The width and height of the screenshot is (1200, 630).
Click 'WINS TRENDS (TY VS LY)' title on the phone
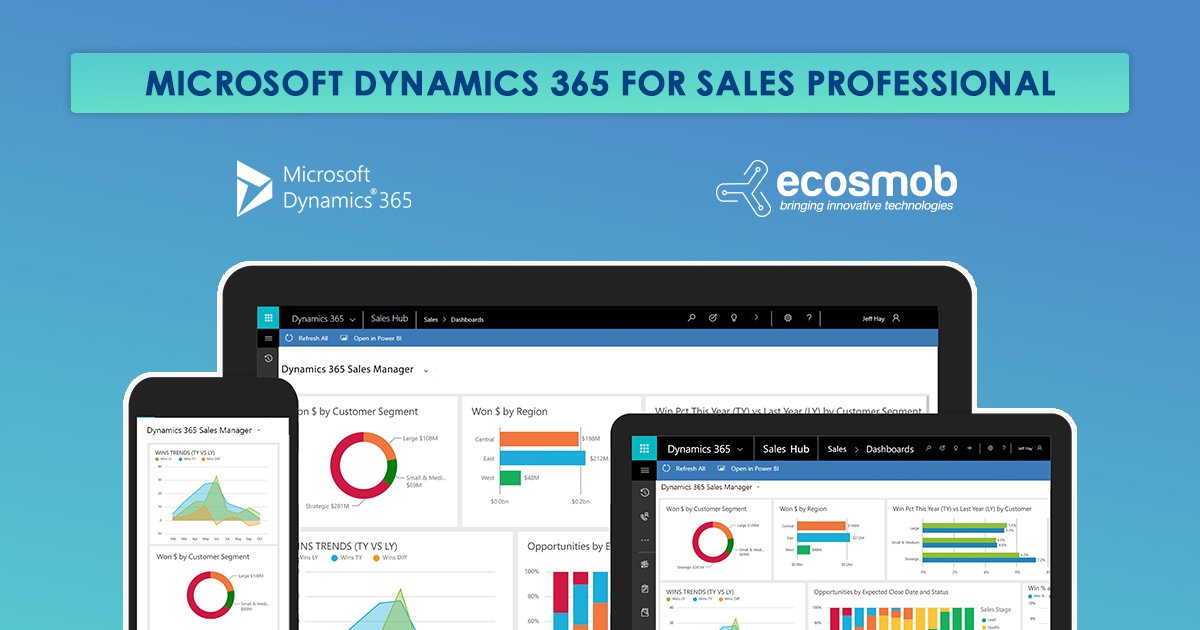coord(187,452)
